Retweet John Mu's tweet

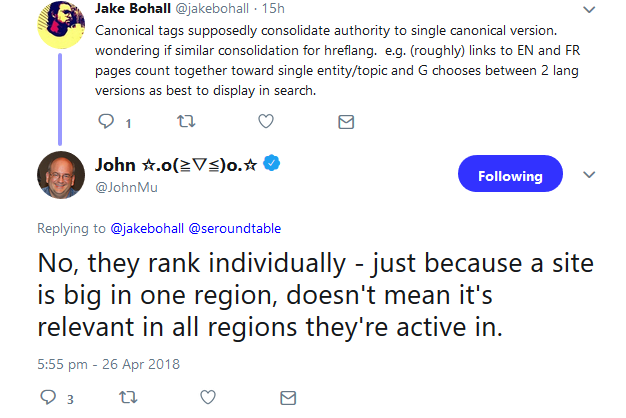(126, 398)
